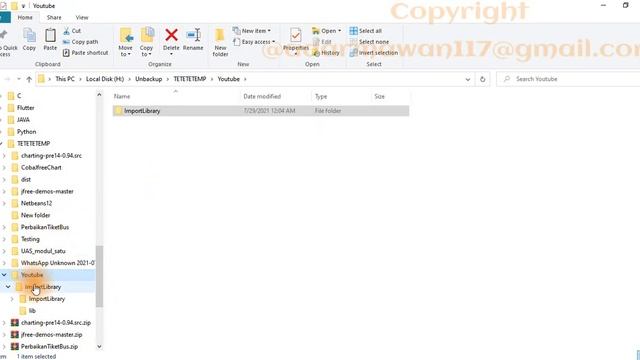Select New folder in tree
This screenshot has height=360, width=640.
(x=36, y=215)
